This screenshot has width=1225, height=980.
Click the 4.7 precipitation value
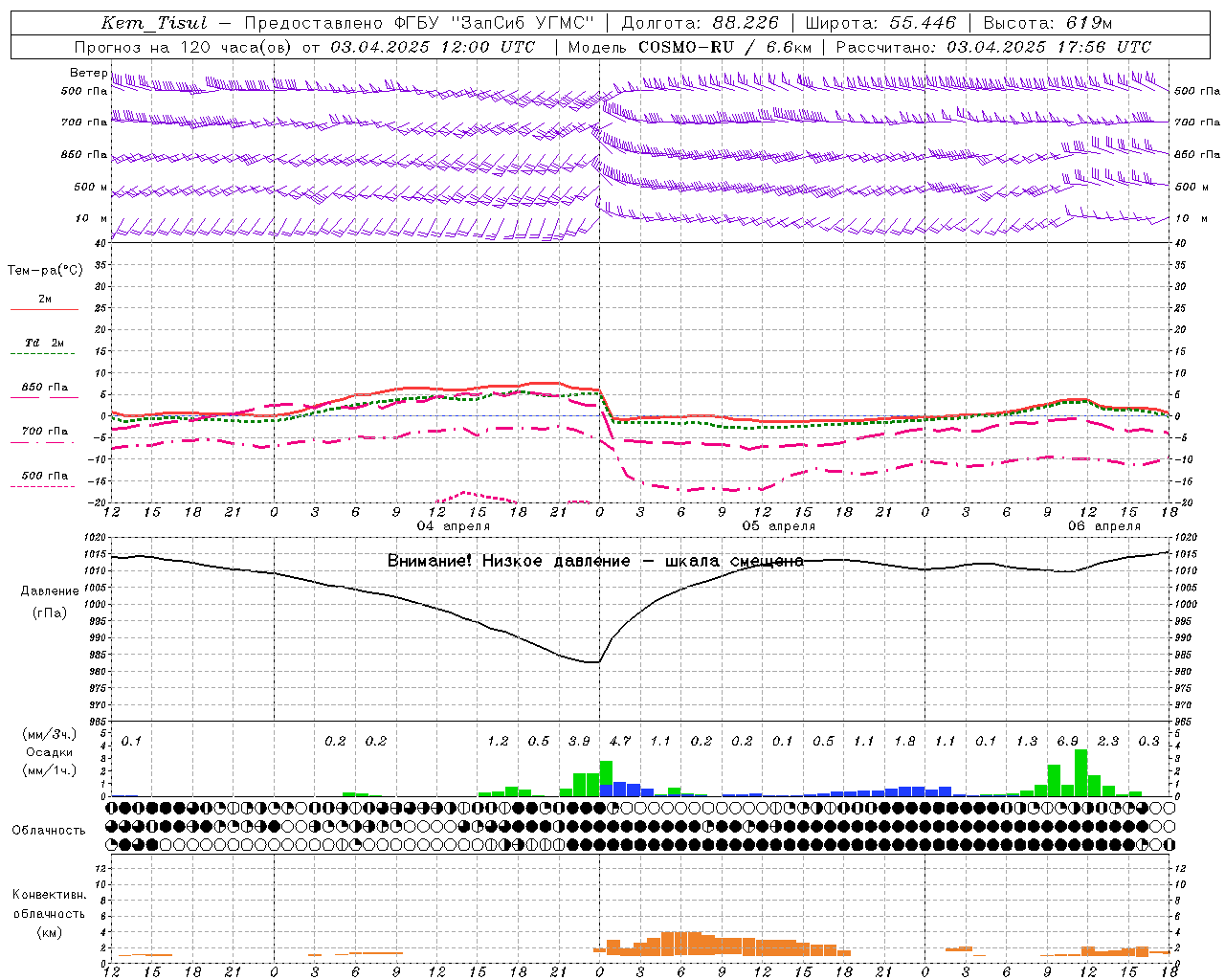pos(620,741)
